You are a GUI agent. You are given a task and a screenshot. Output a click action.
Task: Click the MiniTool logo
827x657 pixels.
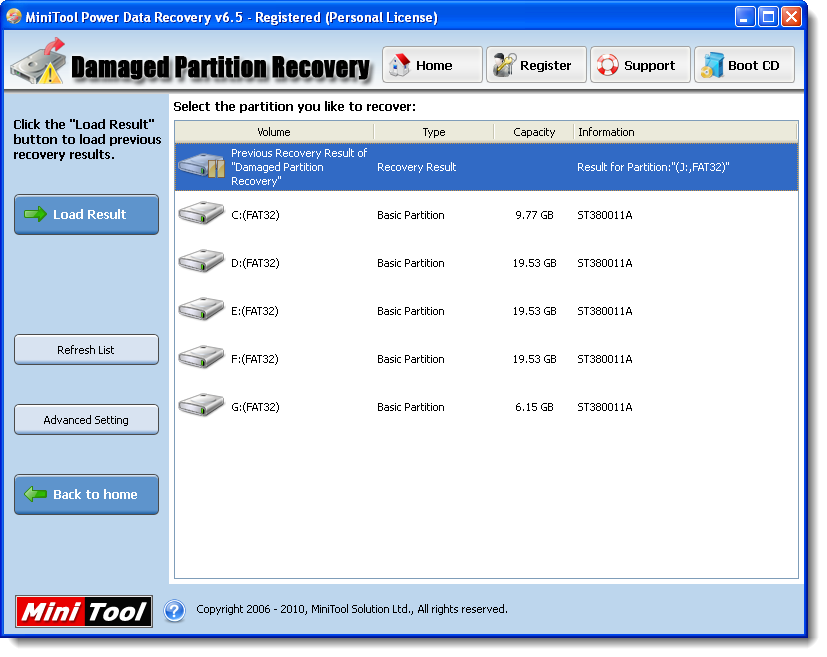[84, 611]
